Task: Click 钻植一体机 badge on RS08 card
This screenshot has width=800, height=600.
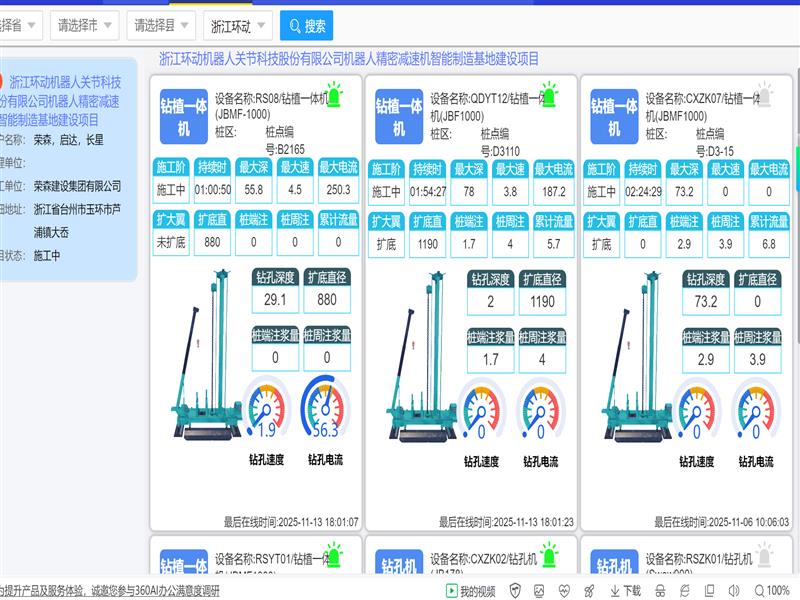Action: 184,117
